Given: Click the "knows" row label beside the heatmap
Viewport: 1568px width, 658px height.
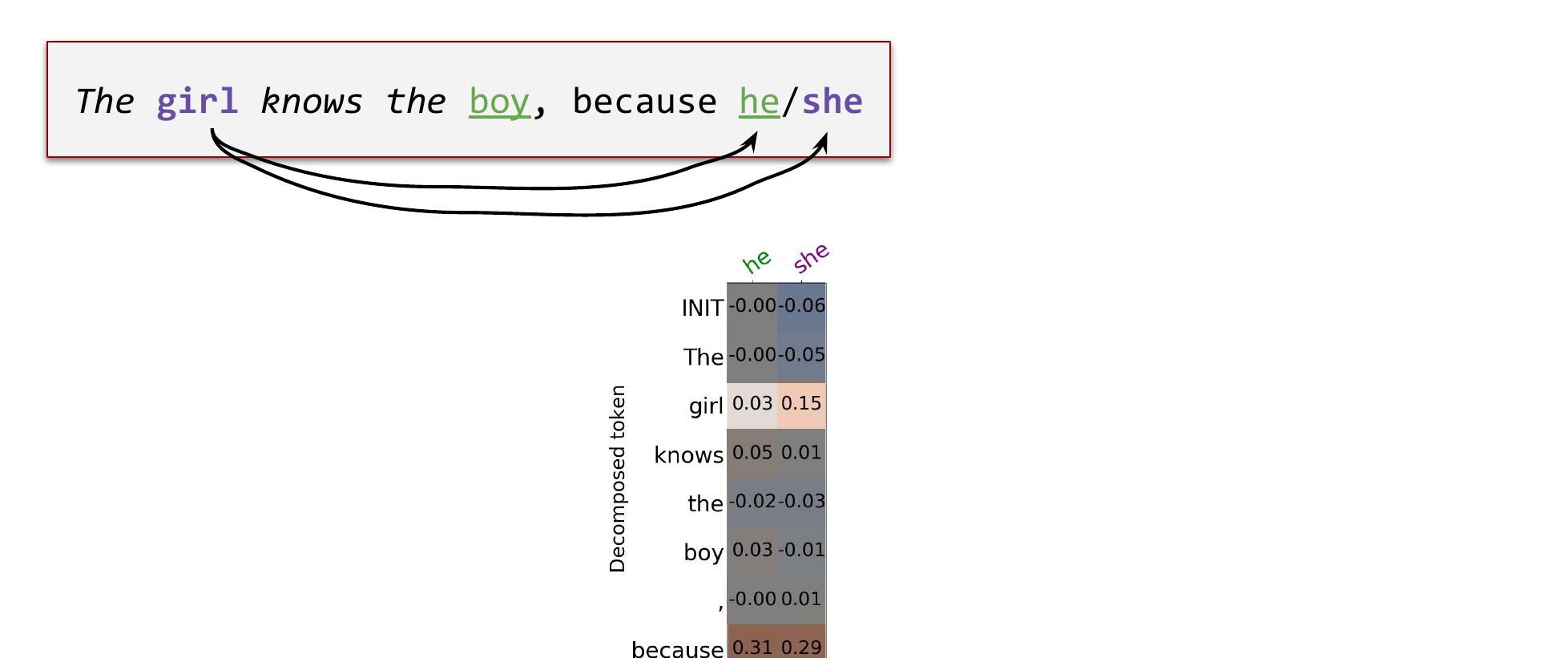Looking at the screenshot, I should point(688,455).
